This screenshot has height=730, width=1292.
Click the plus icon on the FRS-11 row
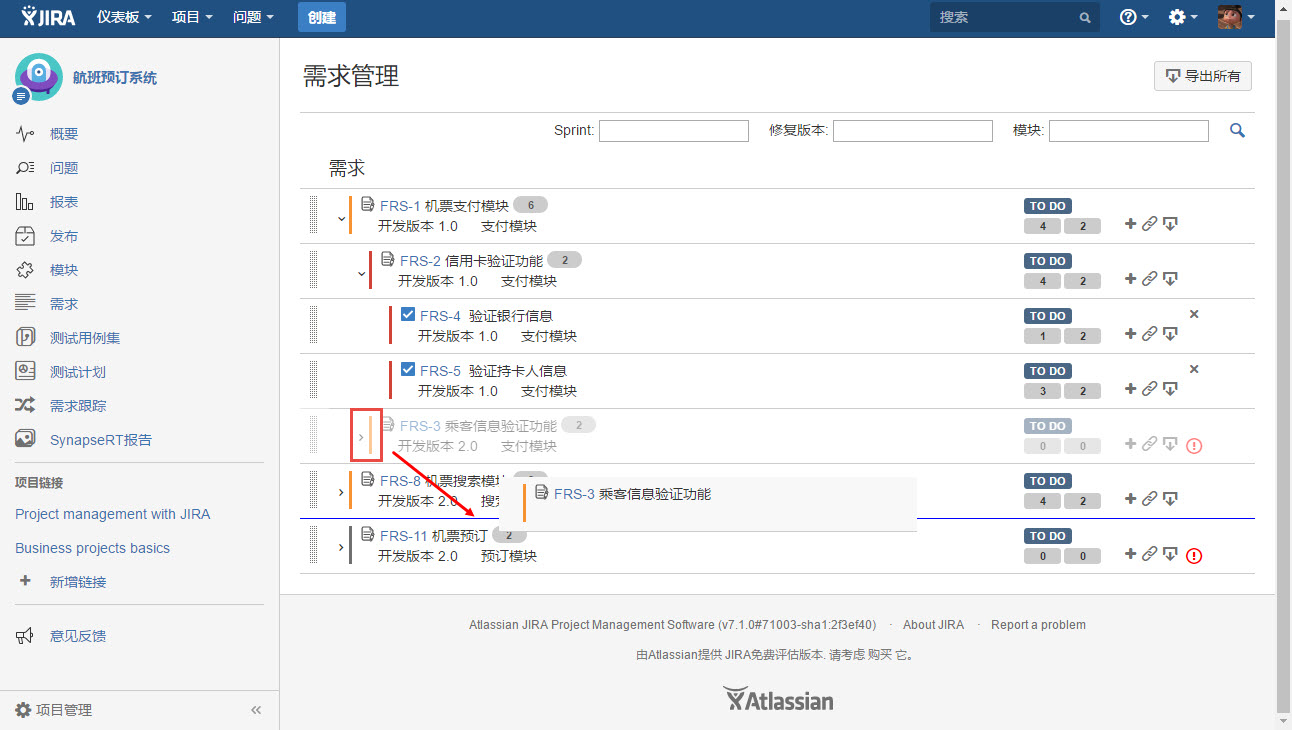(x=1130, y=554)
